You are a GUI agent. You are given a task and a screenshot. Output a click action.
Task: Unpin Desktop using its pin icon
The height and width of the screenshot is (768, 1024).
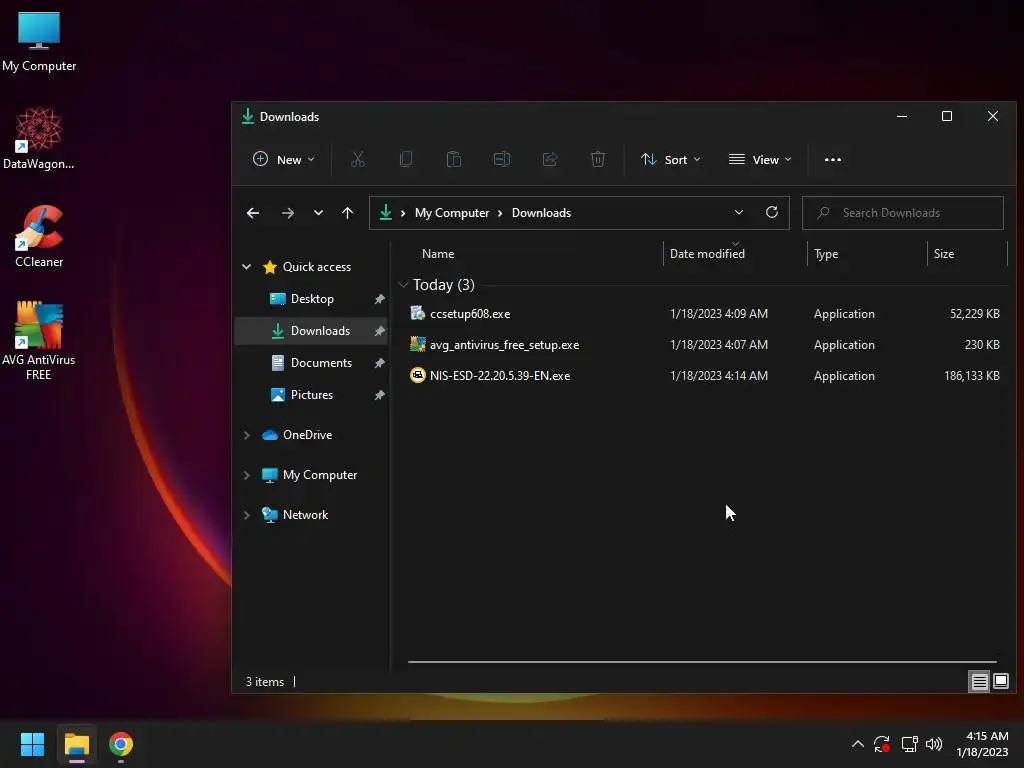tap(379, 299)
